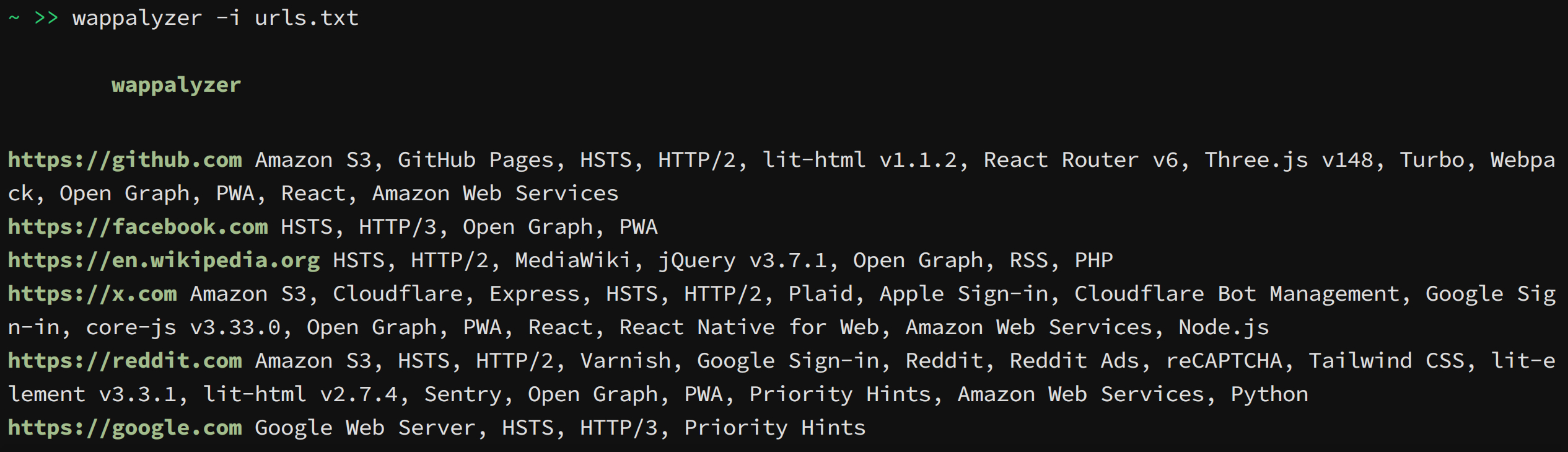
Task: Click the -i flag in command
Action: [228, 18]
